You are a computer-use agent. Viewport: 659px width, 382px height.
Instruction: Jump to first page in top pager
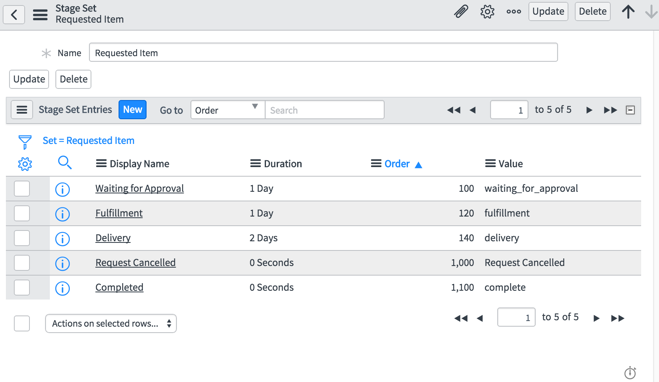453,110
